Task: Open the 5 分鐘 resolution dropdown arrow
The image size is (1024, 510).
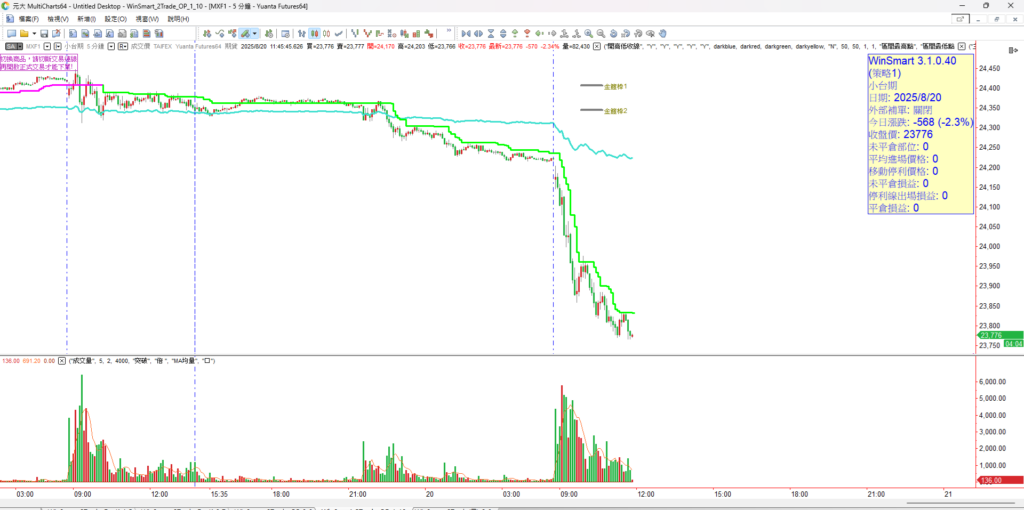Action: click(111, 46)
